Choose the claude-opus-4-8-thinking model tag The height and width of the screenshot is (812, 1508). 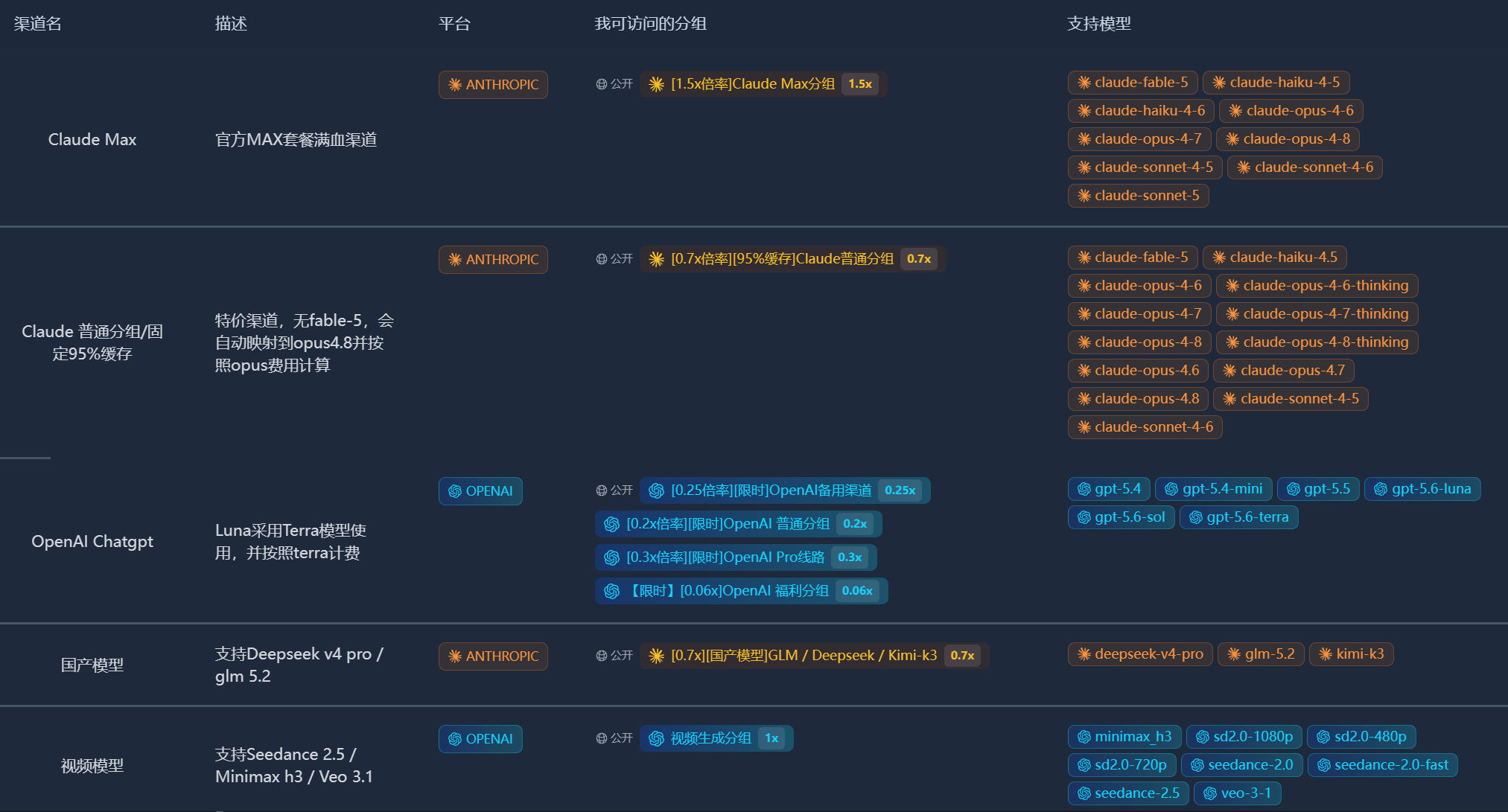coord(1317,342)
